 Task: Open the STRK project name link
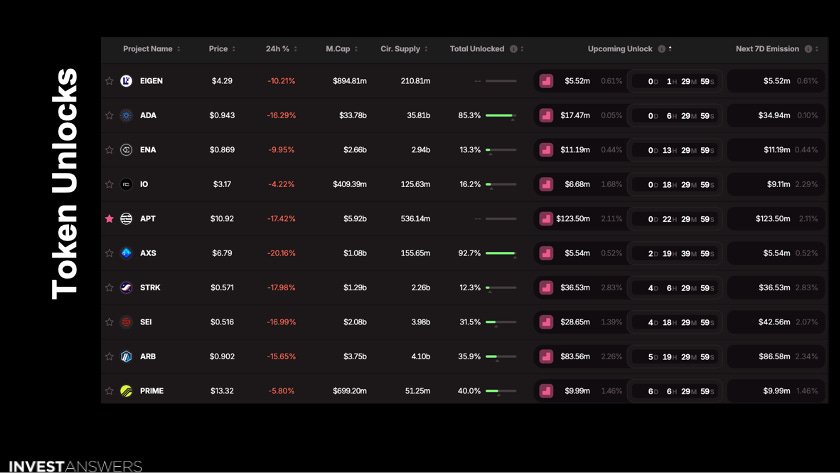(150, 288)
